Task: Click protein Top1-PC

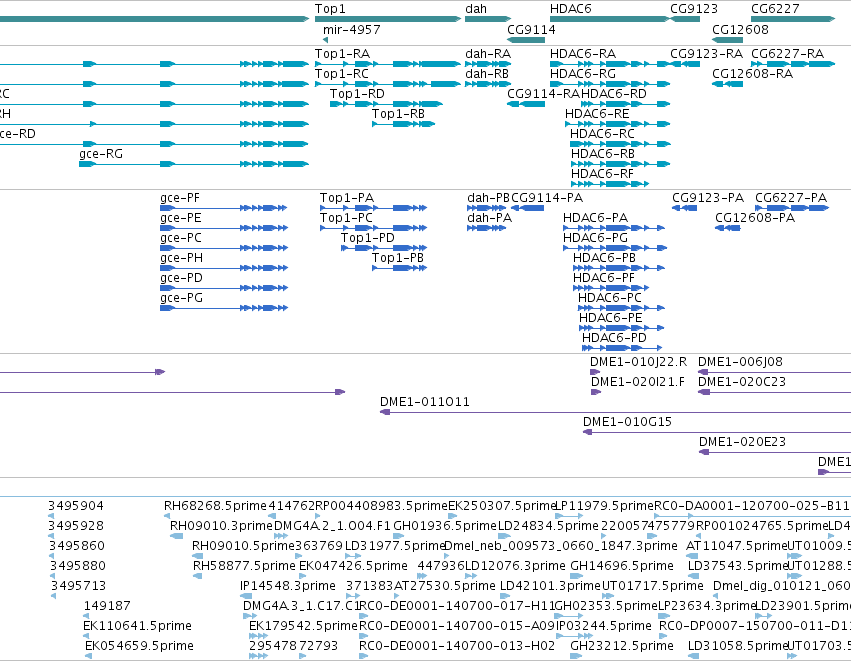Action: [x=373, y=228]
